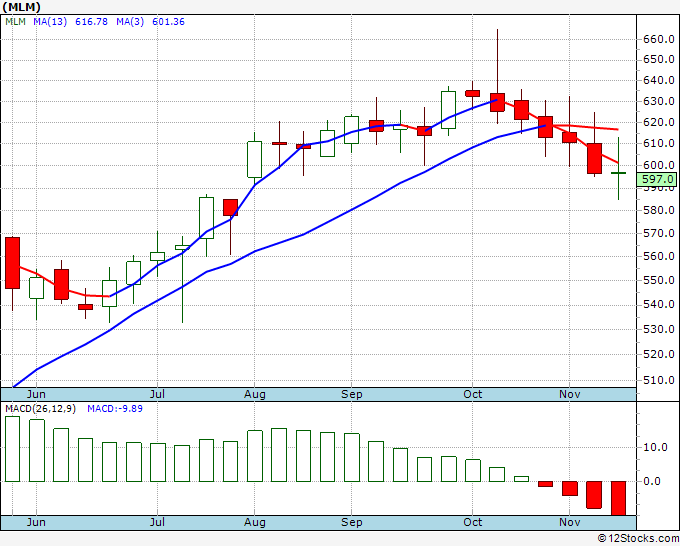680x546 pixels.
Task: Select Nov on the MACD panel's date axis
Action: coord(570,522)
